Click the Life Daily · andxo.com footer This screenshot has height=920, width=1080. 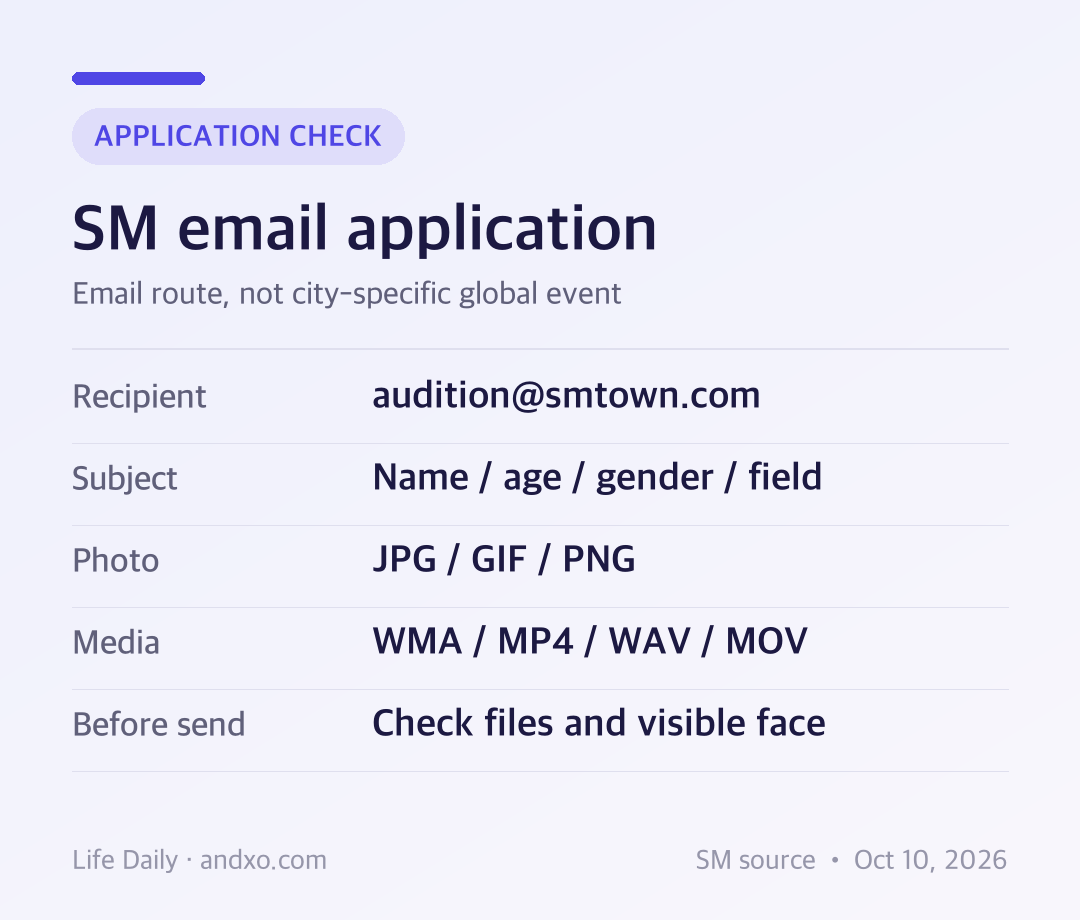tap(200, 860)
